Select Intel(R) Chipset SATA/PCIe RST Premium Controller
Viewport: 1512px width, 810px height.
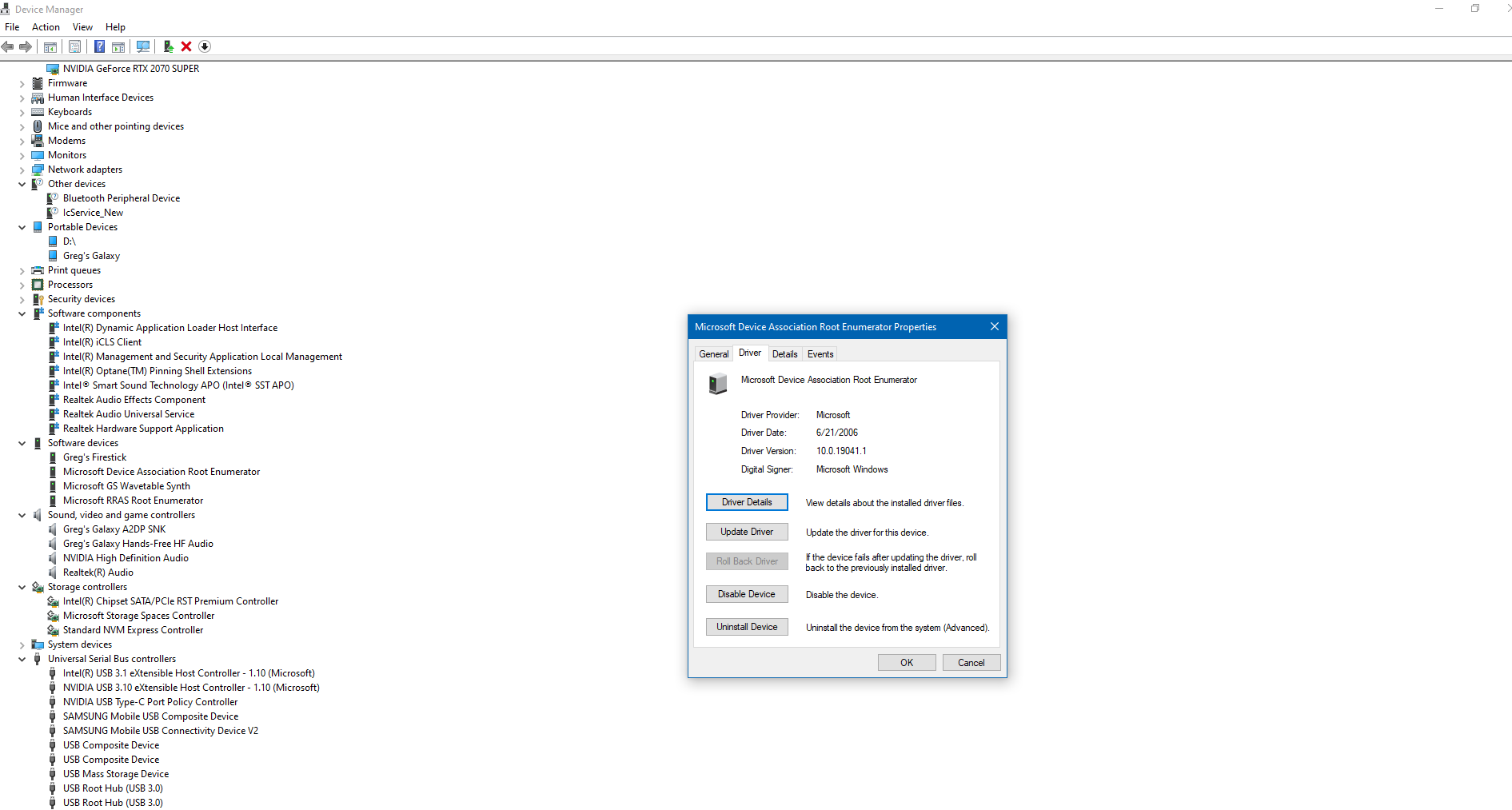171,601
